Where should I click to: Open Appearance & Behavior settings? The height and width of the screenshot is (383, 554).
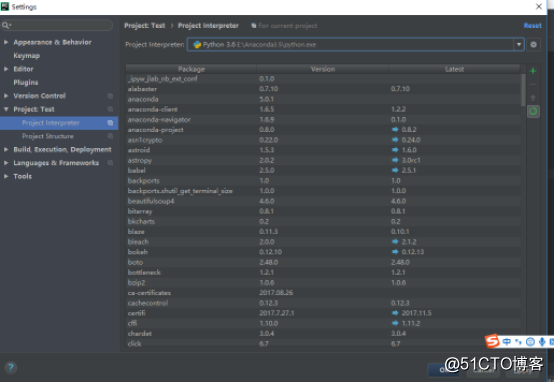52,42
